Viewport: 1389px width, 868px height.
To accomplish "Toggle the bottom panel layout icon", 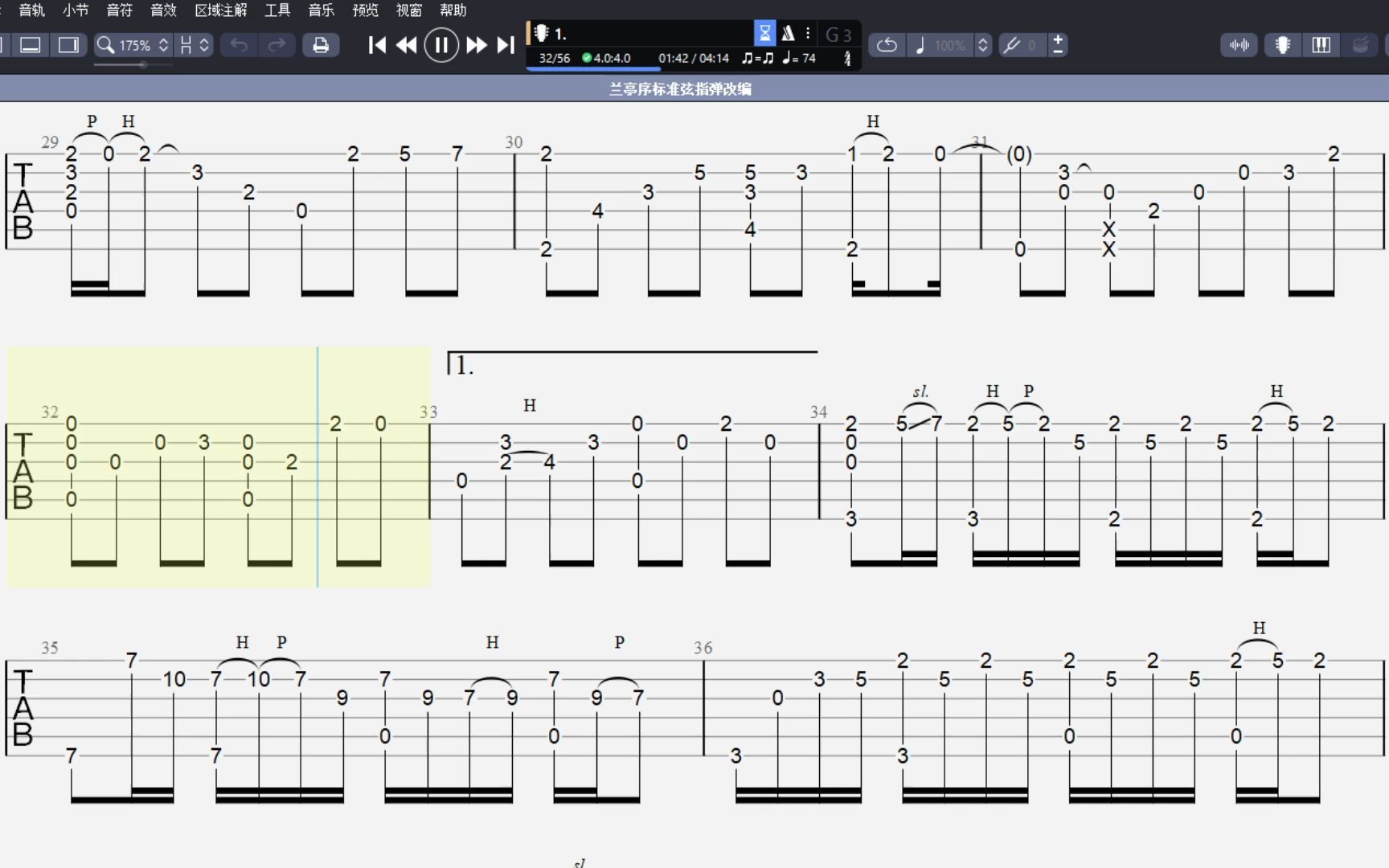I will coord(31,45).
